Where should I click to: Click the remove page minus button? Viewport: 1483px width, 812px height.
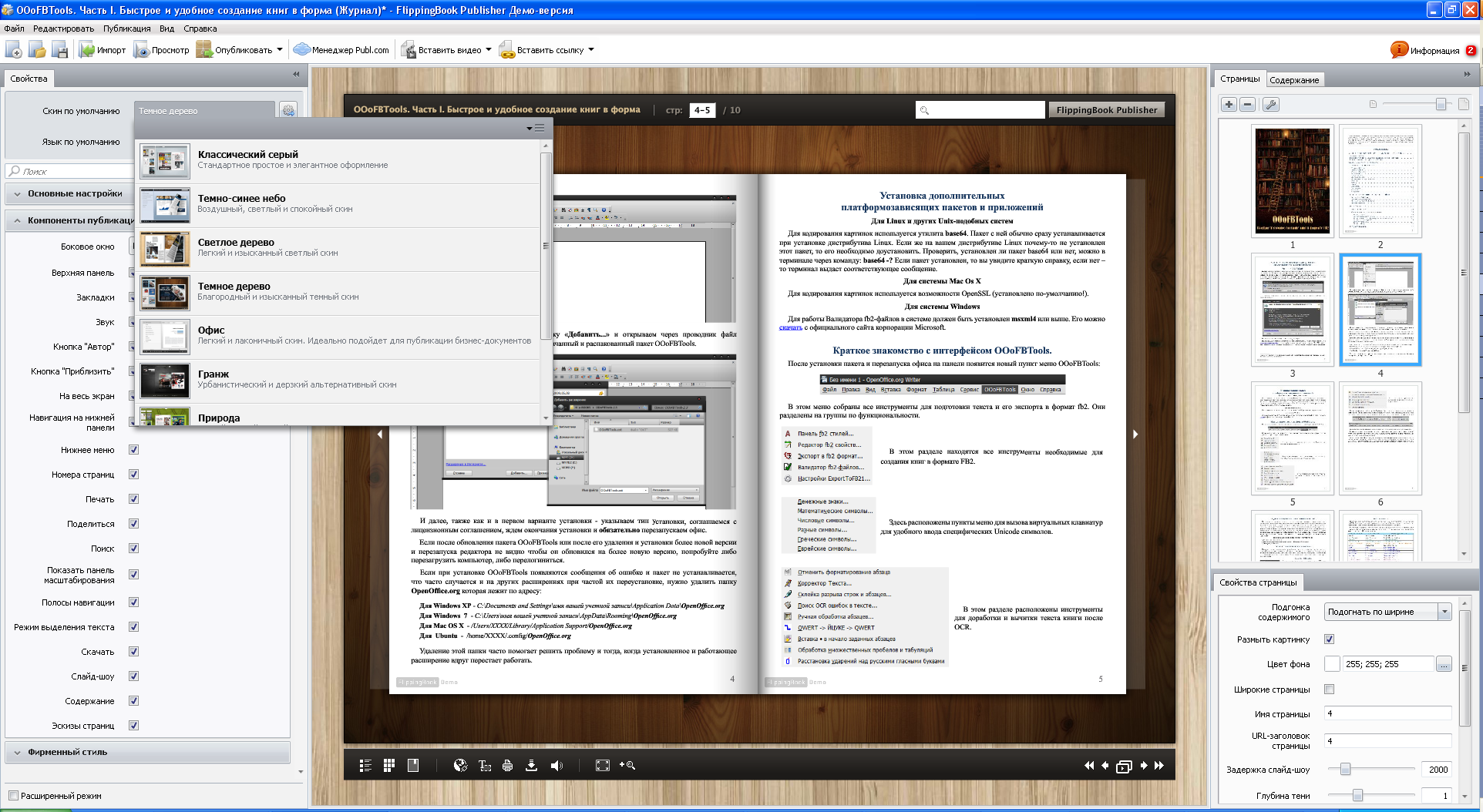(x=1248, y=104)
